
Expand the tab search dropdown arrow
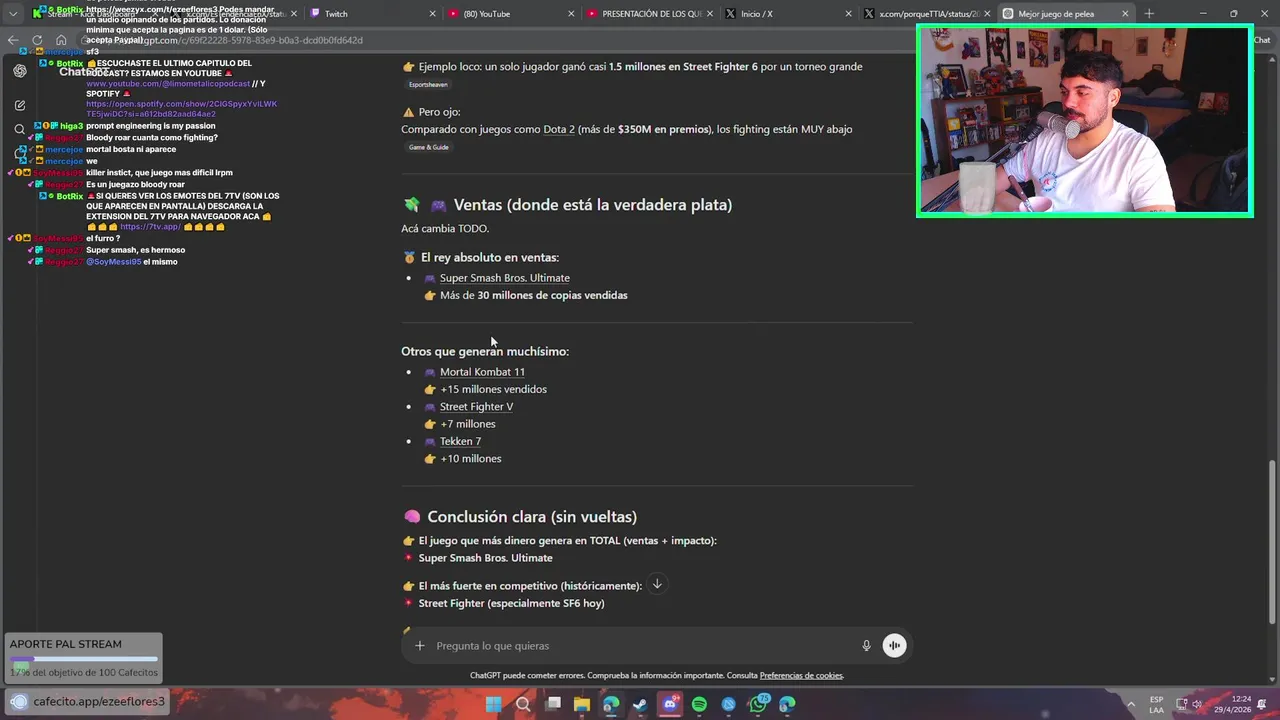[x=13, y=14]
